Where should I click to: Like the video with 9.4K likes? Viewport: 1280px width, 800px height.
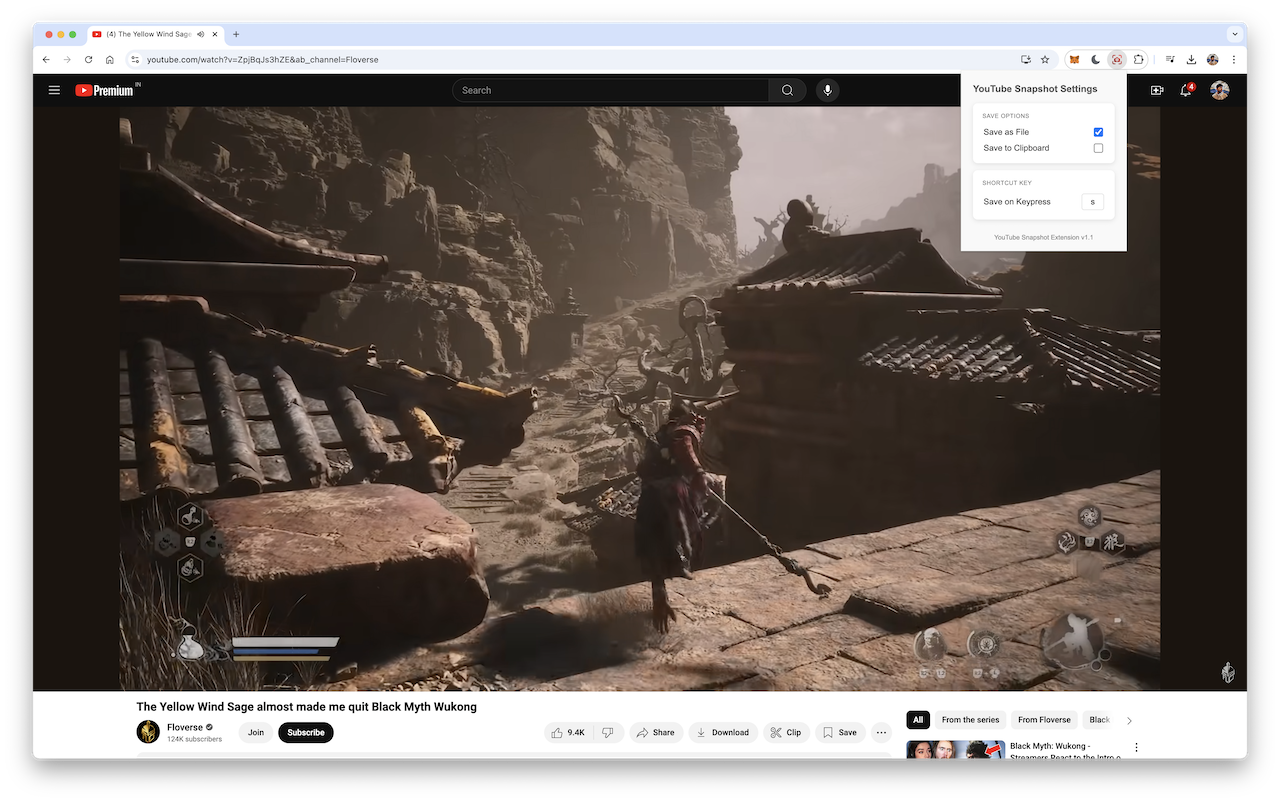(568, 733)
